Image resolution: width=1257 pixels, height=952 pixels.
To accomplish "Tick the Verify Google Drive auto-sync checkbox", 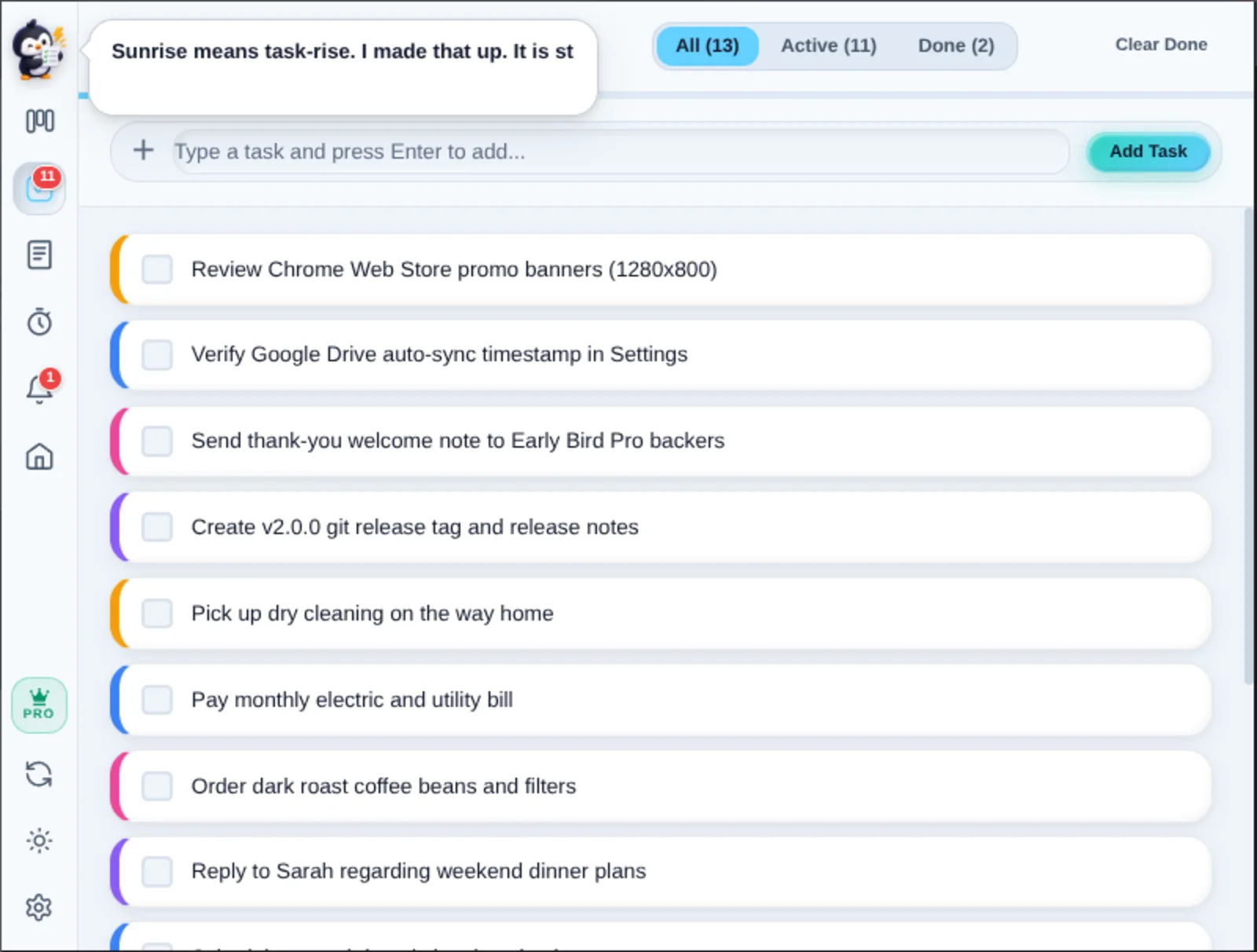I will click(x=157, y=355).
